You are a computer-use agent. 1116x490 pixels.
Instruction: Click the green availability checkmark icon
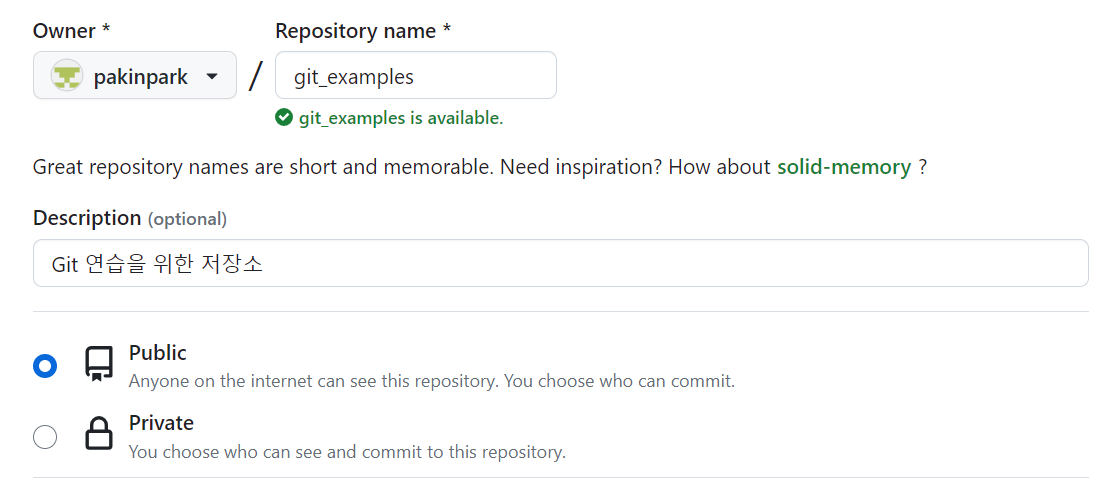tap(284, 118)
